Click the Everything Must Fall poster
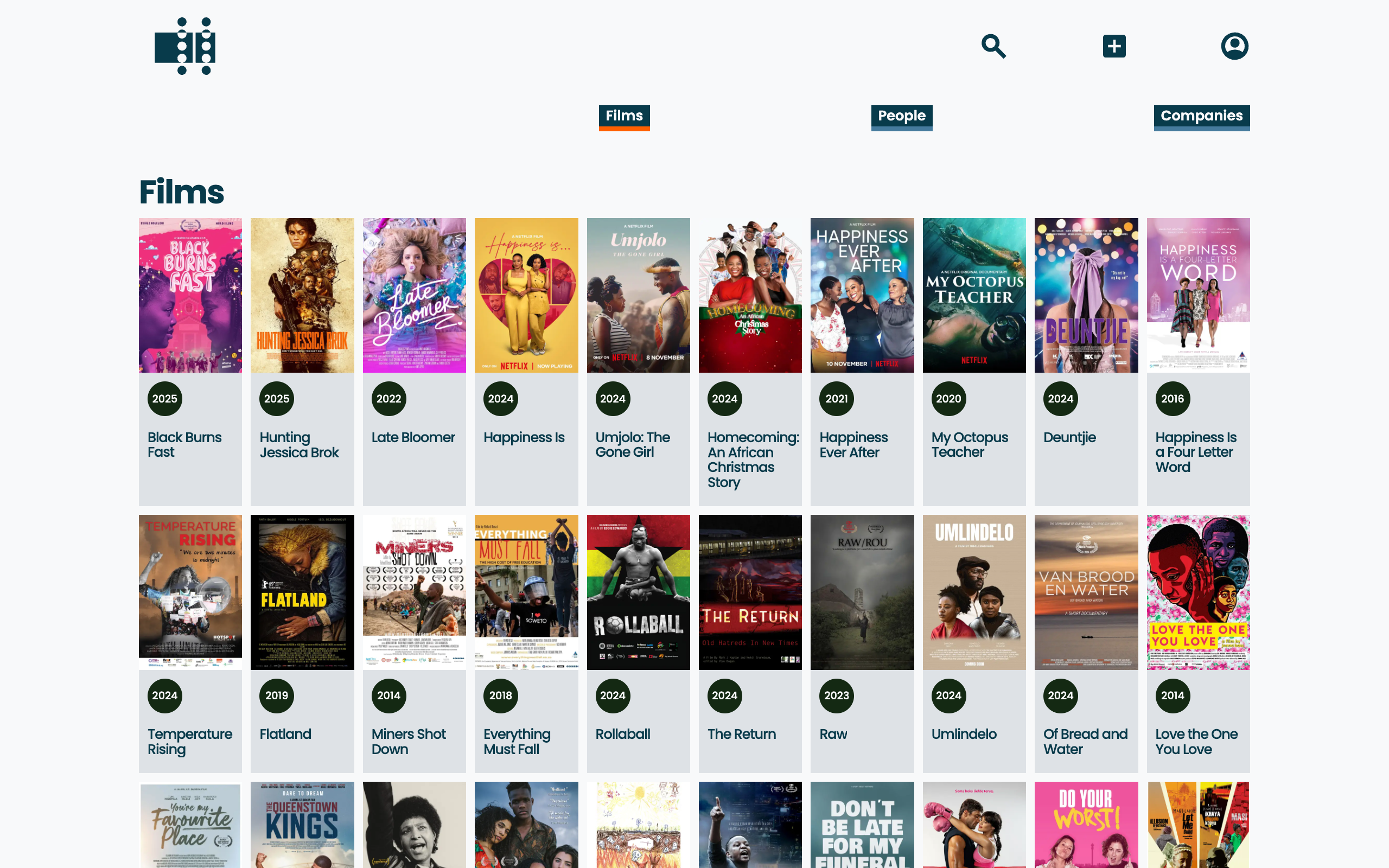The width and height of the screenshot is (1389, 868). (x=526, y=592)
